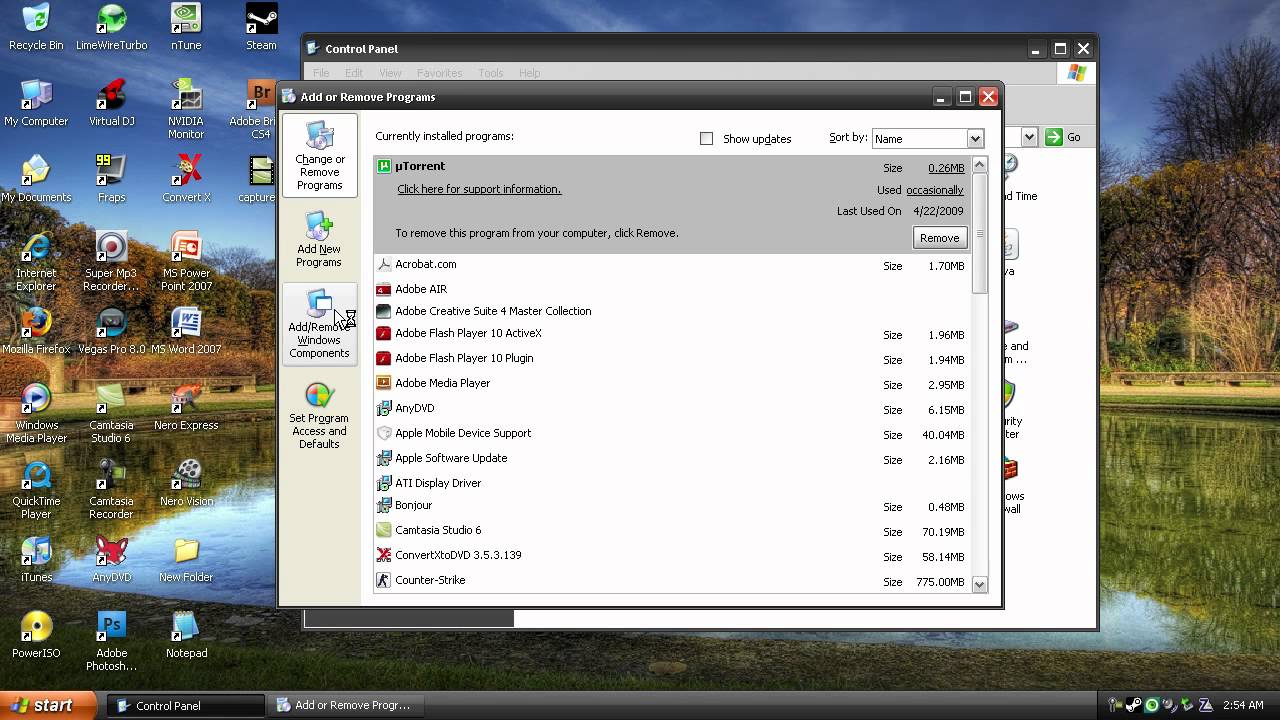Click the Camtasia Studio 6 list icon
Viewport: 1280px width, 720px height.
click(x=383, y=530)
